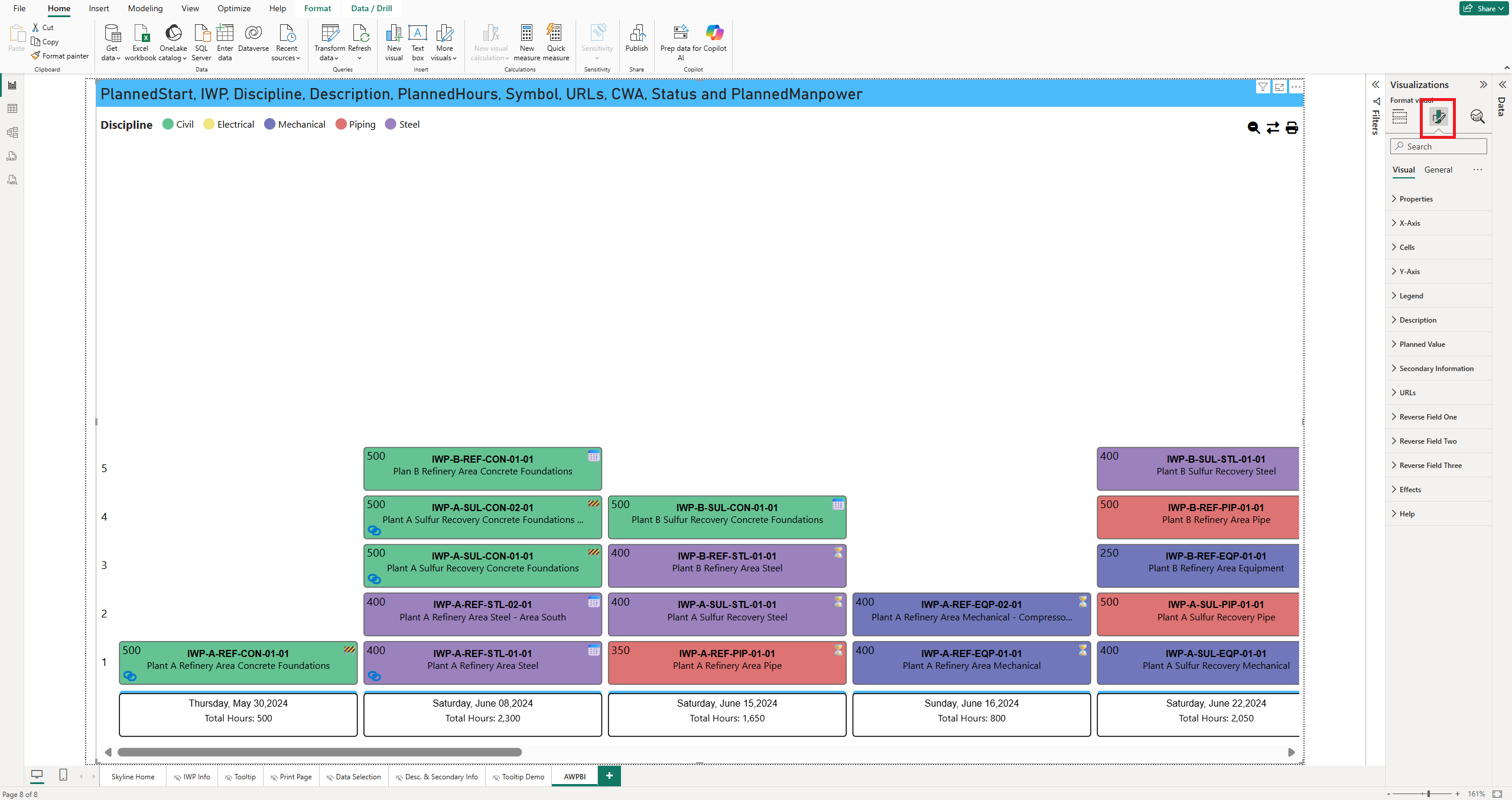This screenshot has width=1512, height=800.
Task: Click the Share button
Action: point(1484,8)
